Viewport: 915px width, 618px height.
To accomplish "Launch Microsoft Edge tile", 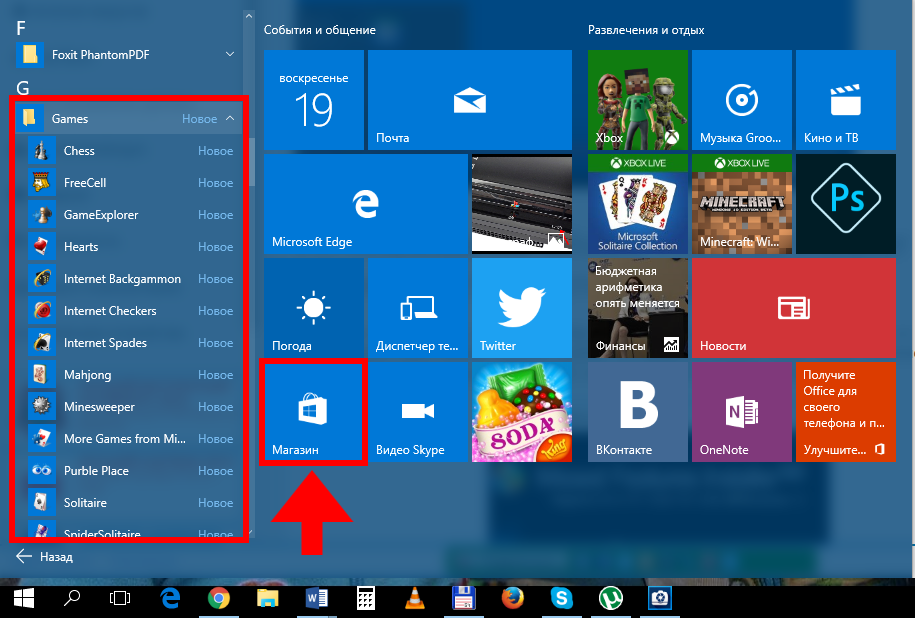I will click(x=366, y=204).
